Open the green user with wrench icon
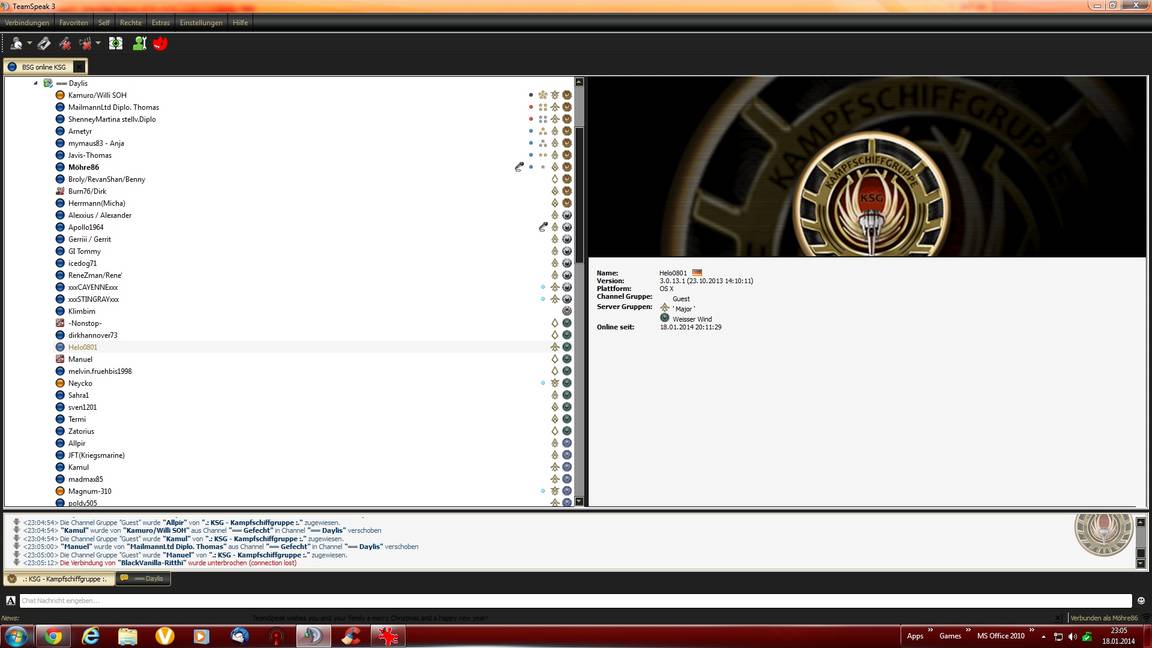This screenshot has width=1152, height=648. [140, 44]
